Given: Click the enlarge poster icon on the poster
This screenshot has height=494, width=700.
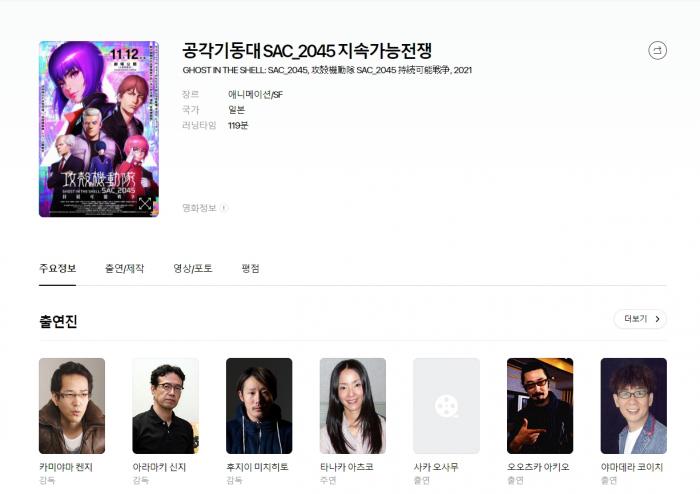Looking at the screenshot, I should tap(145, 203).
